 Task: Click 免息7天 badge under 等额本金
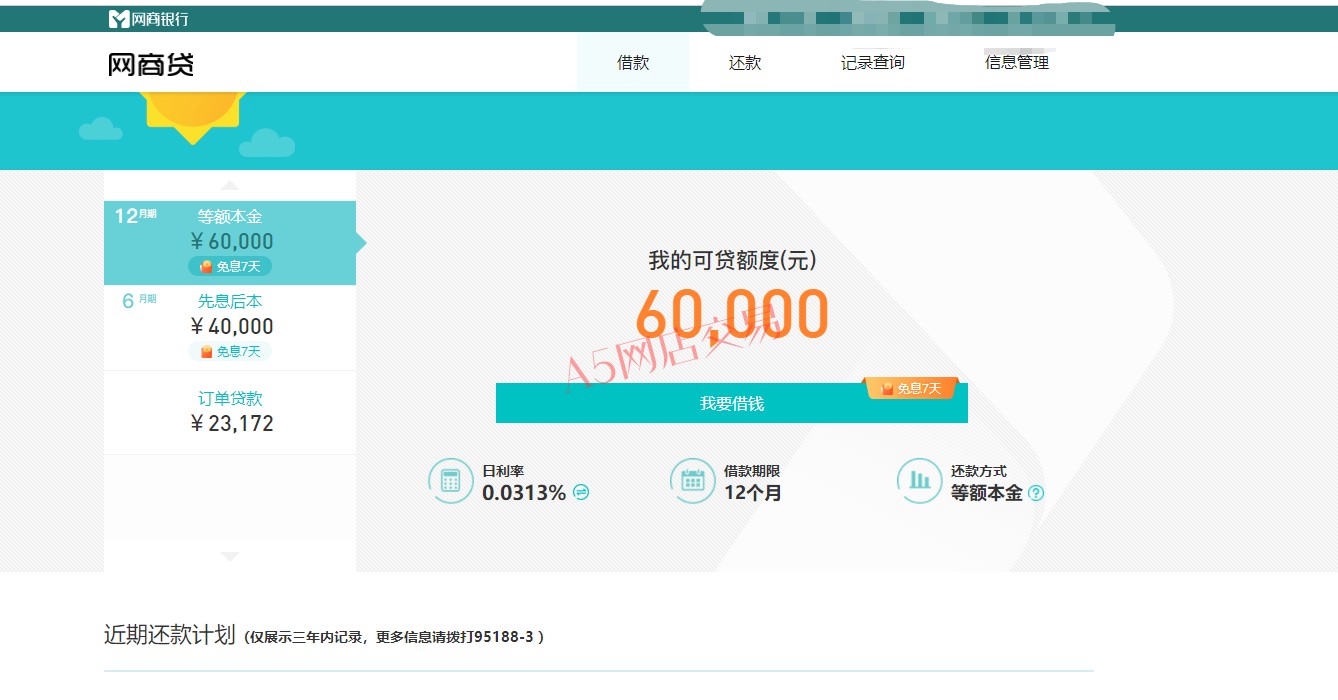pos(230,266)
